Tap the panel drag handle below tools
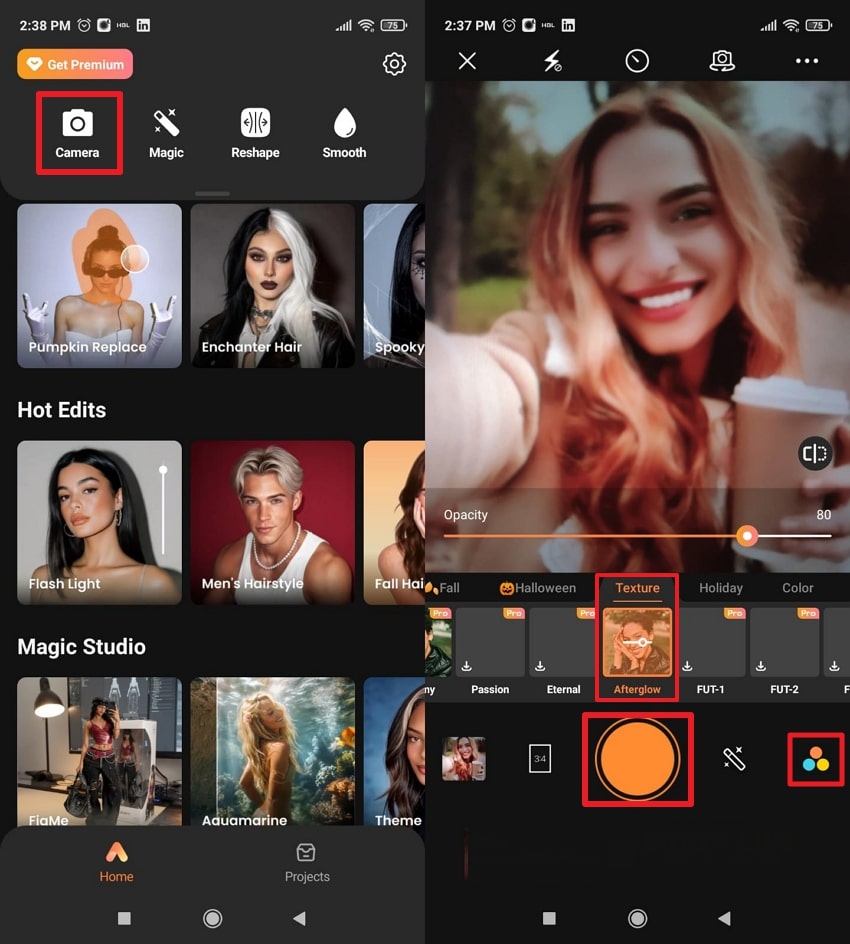850x944 pixels. (x=212, y=194)
